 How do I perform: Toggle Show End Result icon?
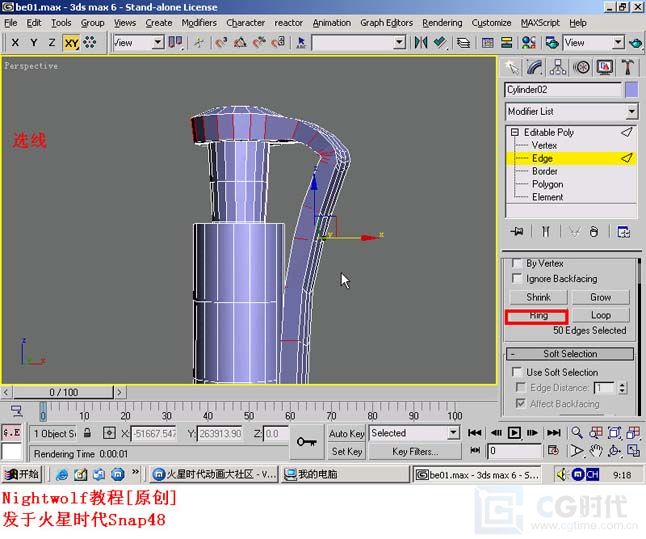pos(545,232)
